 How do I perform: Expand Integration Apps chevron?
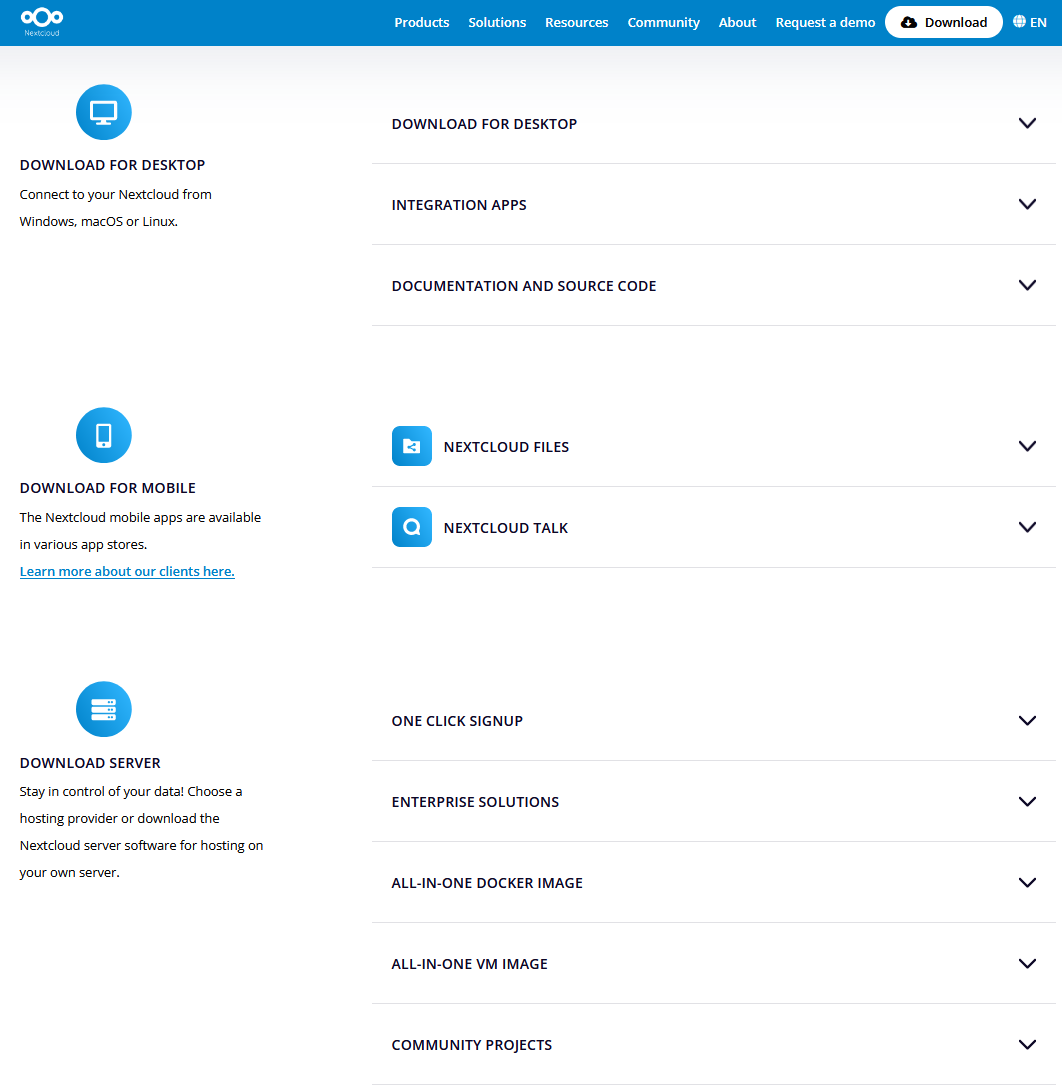point(1027,204)
